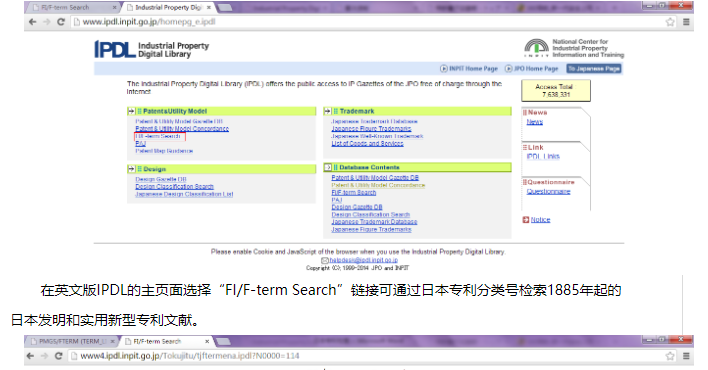Viewport: 708px width, 370px height.
Task: Click forward arrow in upper browser window
Action: [47, 22]
